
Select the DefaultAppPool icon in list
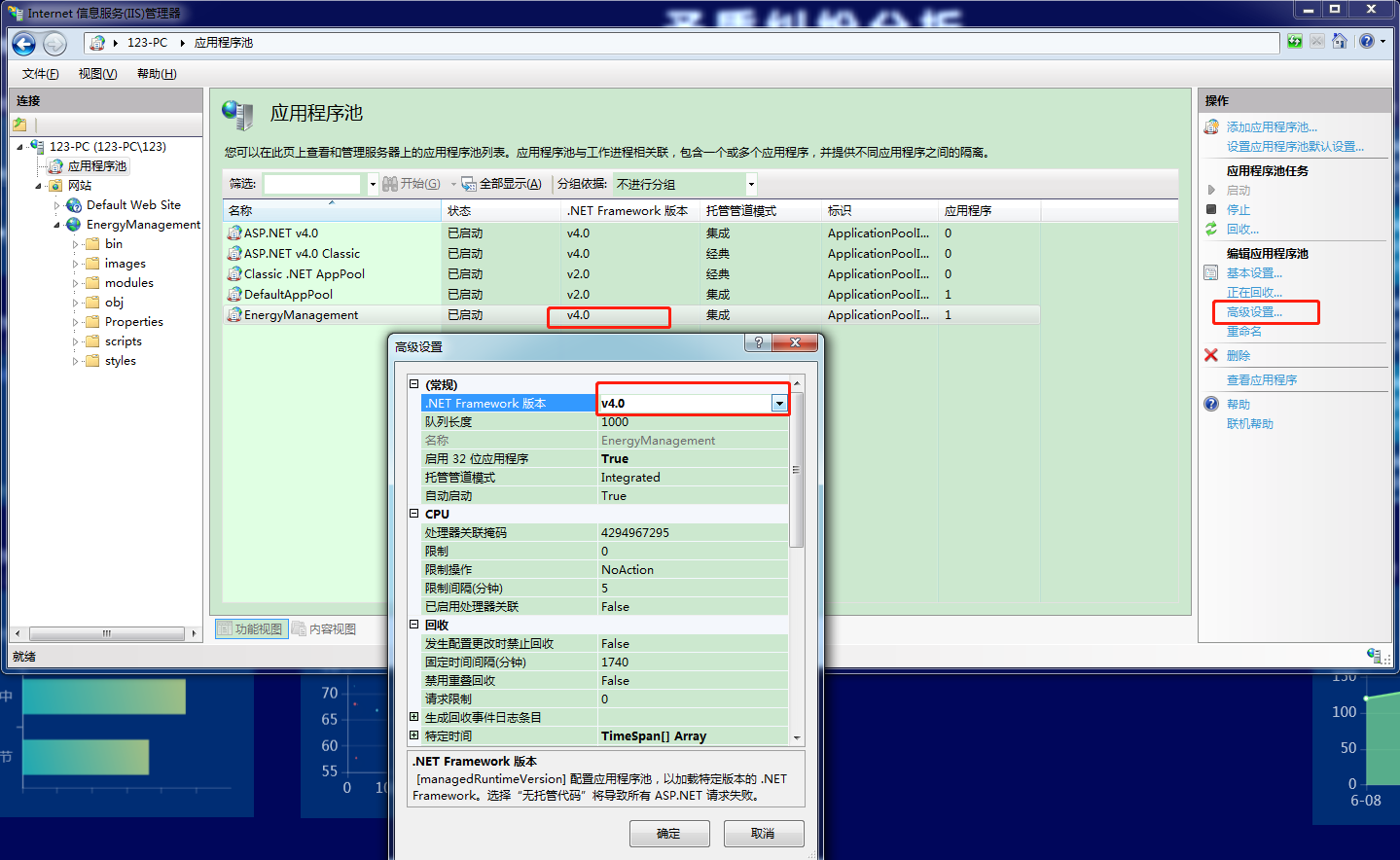pyautogui.click(x=234, y=295)
